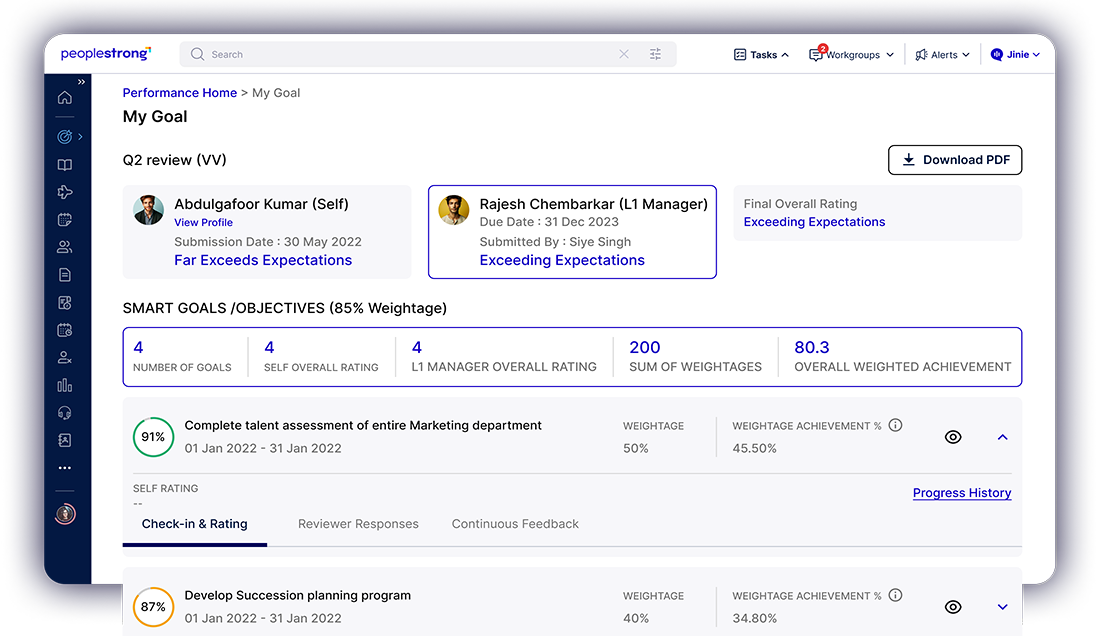Open the book learning icon in sidebar
The width and height of the screenshot is (1100, 636).
click(x=65, y=165)
